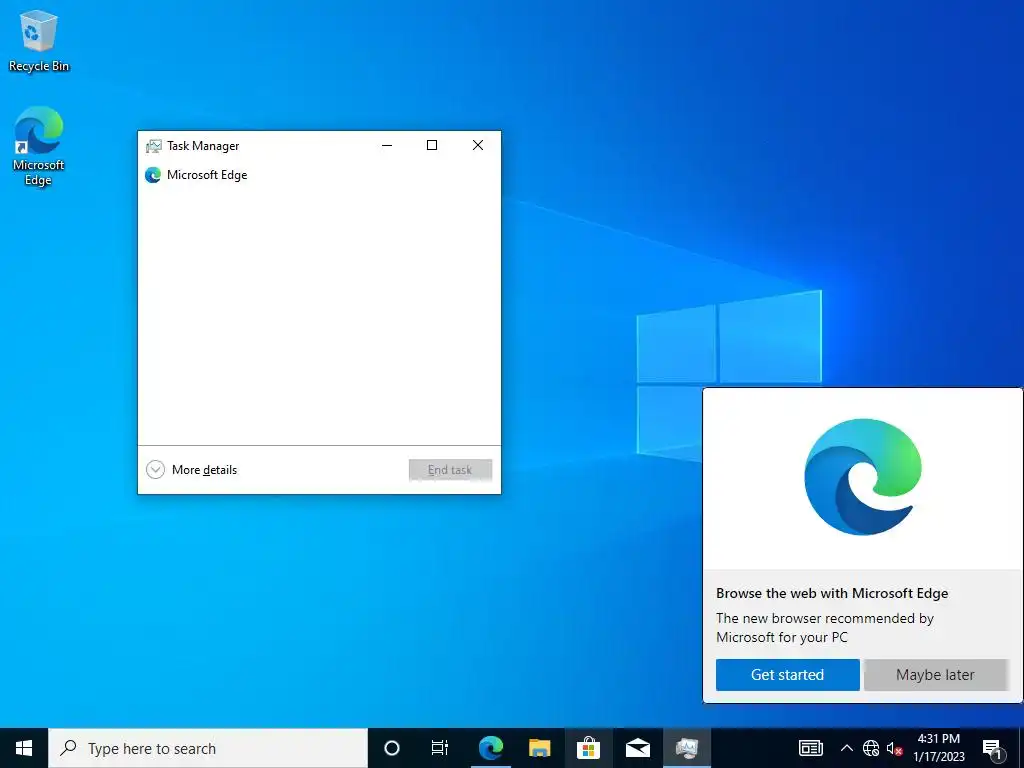
Task: Open the clock and date flyout
Action: coord(939,748)
